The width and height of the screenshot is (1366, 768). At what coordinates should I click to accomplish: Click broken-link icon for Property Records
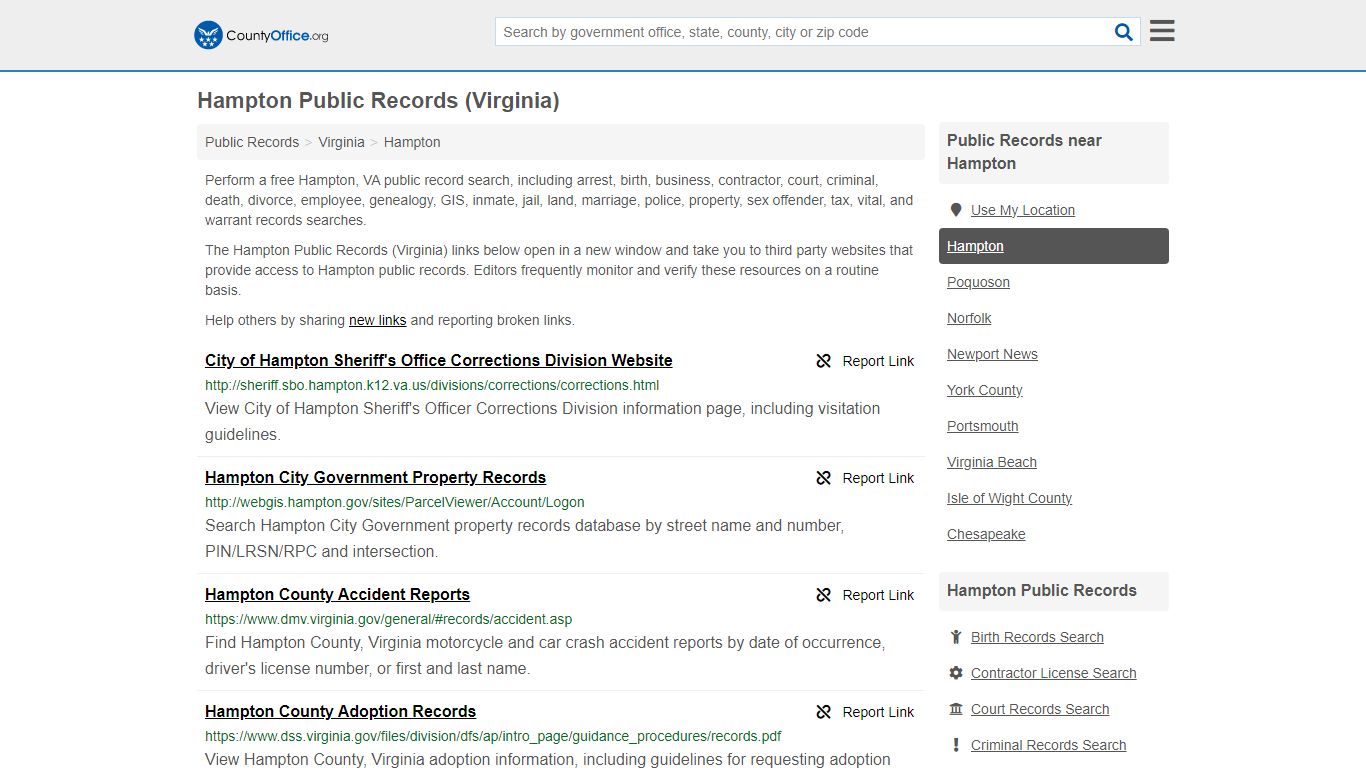tap(824, 478)
